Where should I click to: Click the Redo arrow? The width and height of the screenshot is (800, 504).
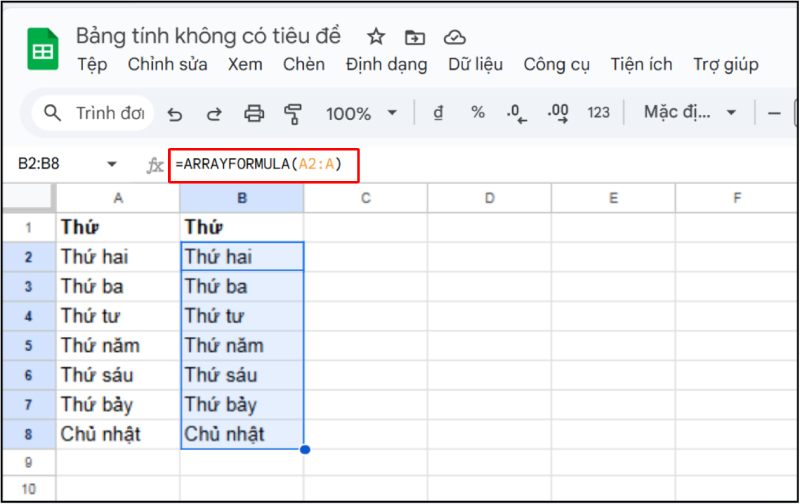point(214,113)
